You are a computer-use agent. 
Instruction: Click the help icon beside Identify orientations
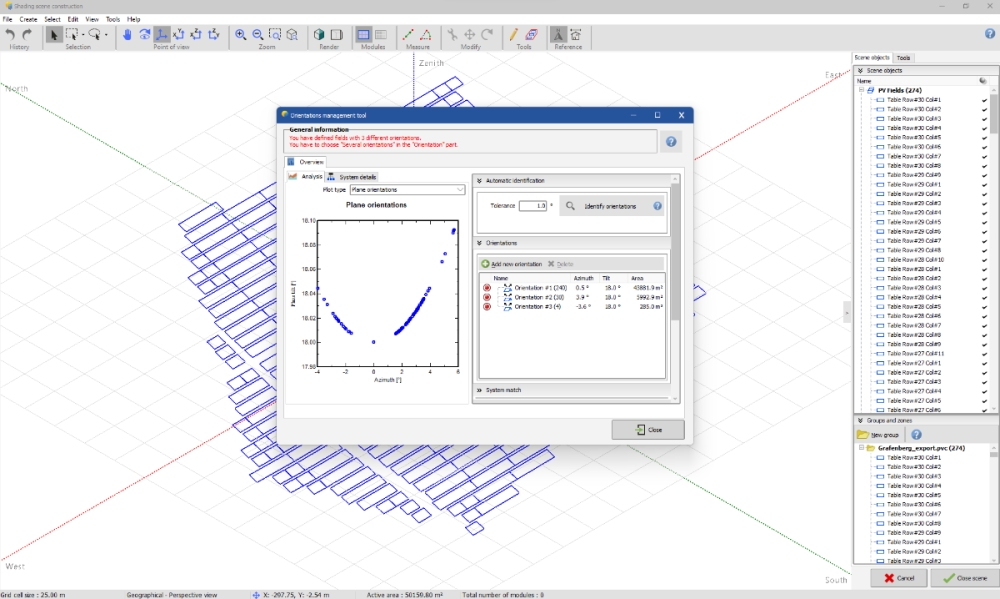tap(658, 206)
